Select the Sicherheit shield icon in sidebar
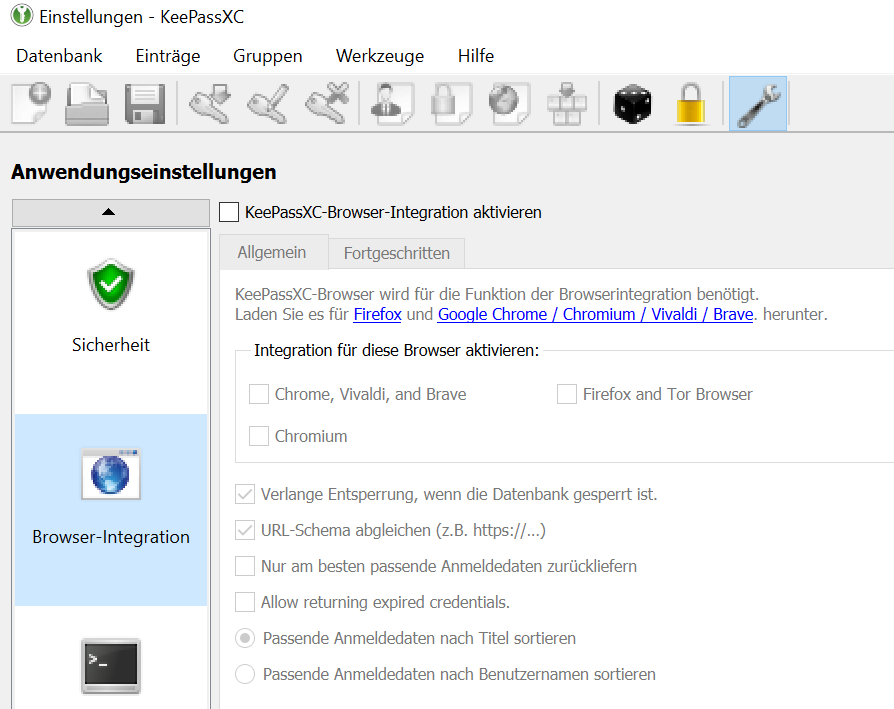The height and width of the screenshot is (709, 894). click(x=111, y=284)
